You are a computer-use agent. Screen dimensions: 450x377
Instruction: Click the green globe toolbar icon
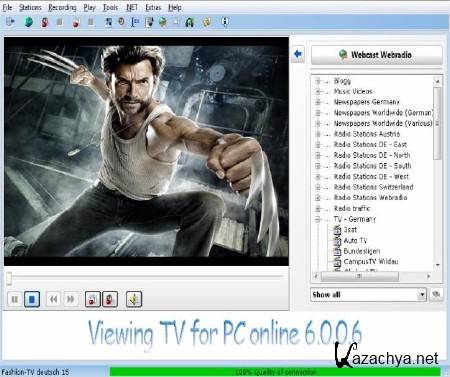coord(29,22)
